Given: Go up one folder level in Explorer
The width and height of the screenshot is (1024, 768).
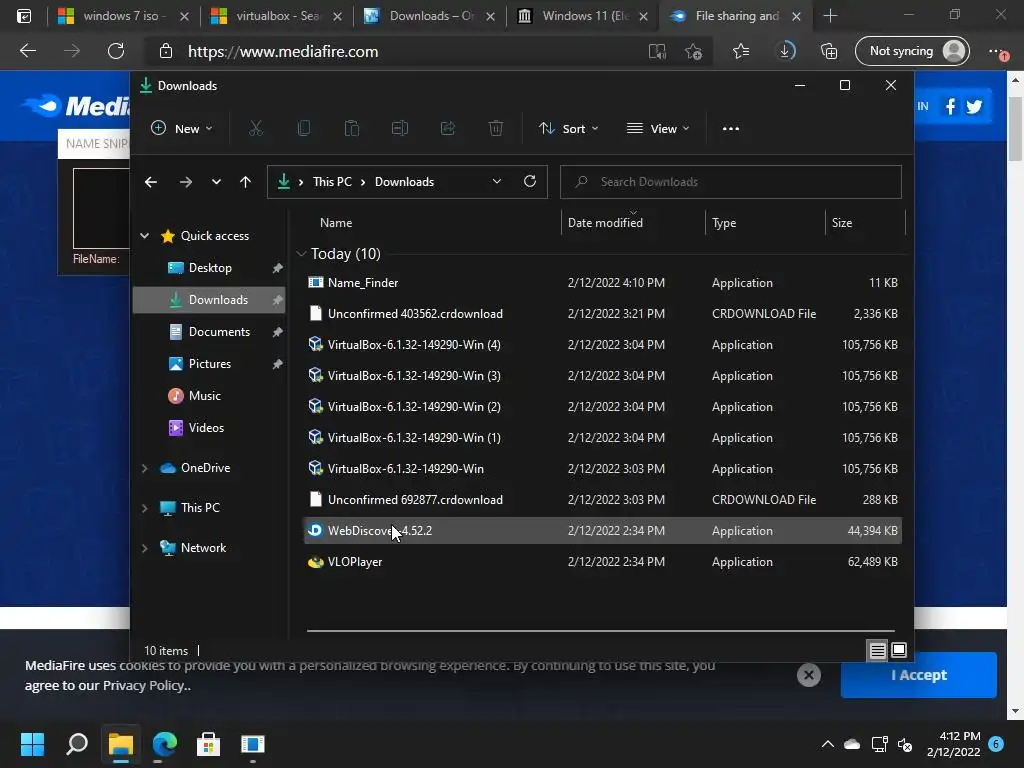Looking at the screenshot, I should [x=245, y=182].
